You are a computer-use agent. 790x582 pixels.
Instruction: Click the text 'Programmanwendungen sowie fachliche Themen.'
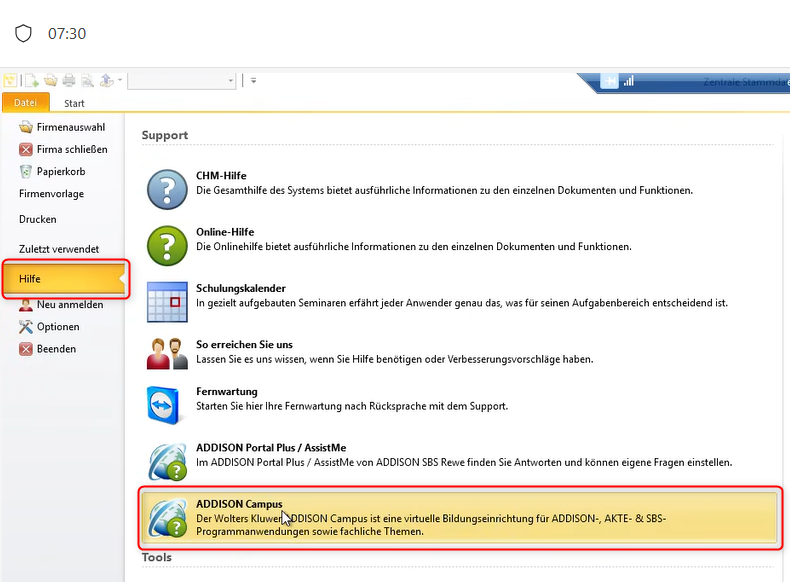pyautogui.click(x=310, y=532)
